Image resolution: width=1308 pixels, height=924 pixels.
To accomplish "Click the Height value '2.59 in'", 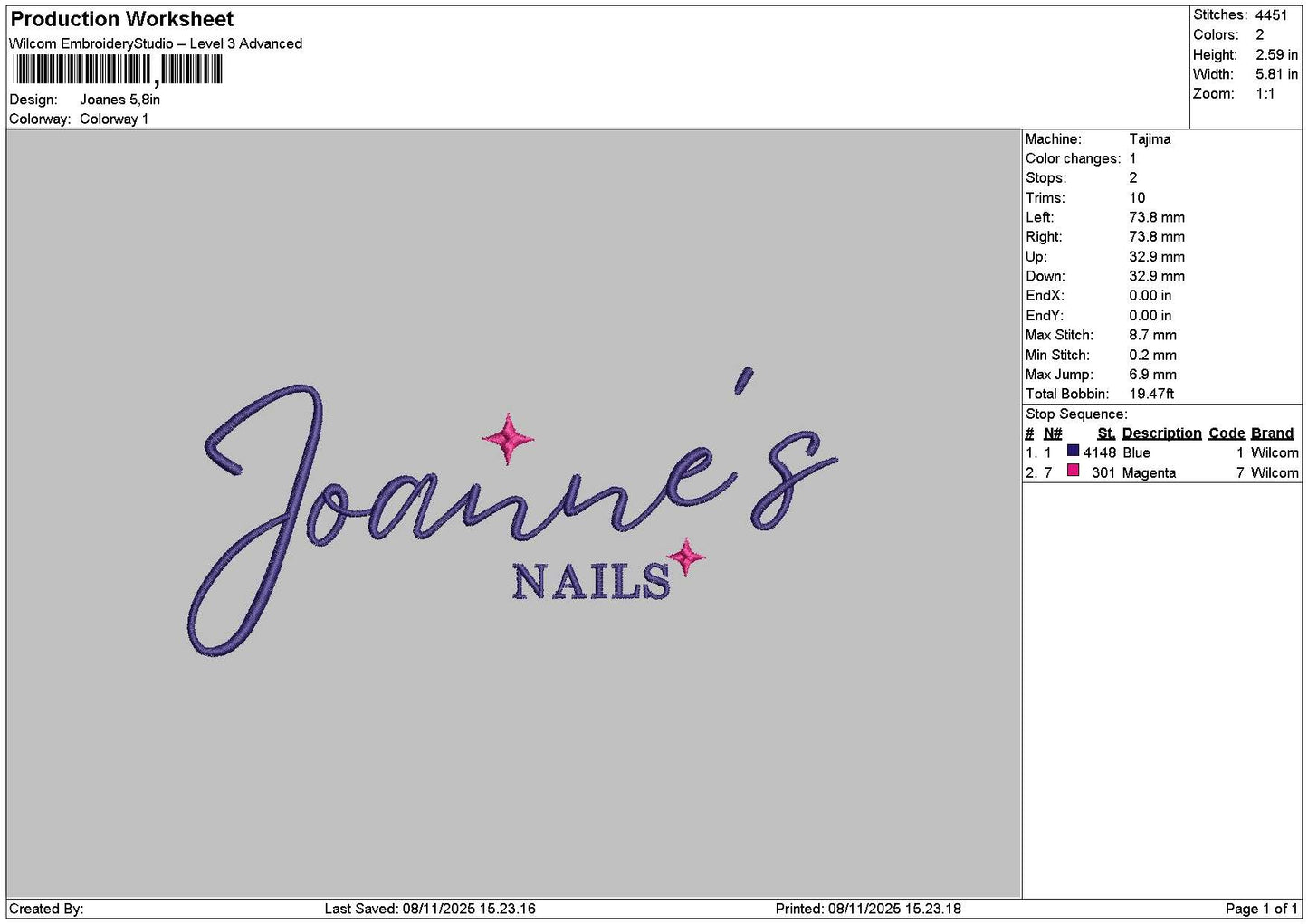I will [1276, 54].
